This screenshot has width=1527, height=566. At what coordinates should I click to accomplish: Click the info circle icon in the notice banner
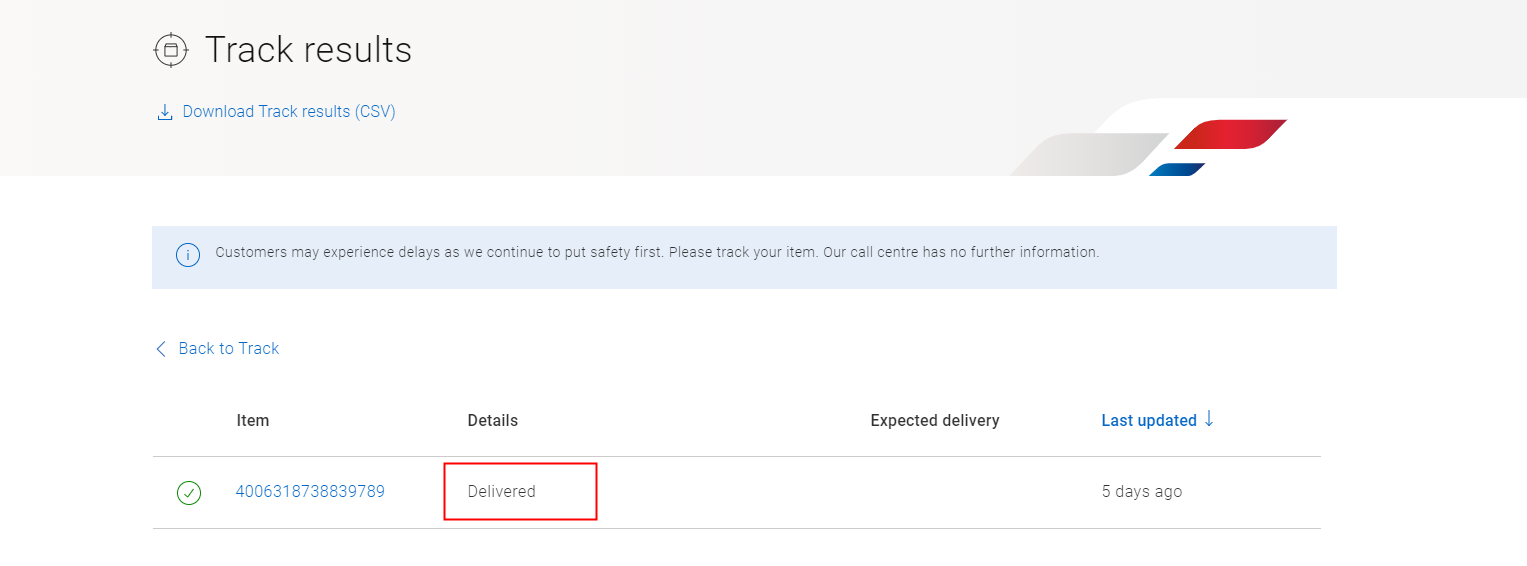[x=188, y=254]
